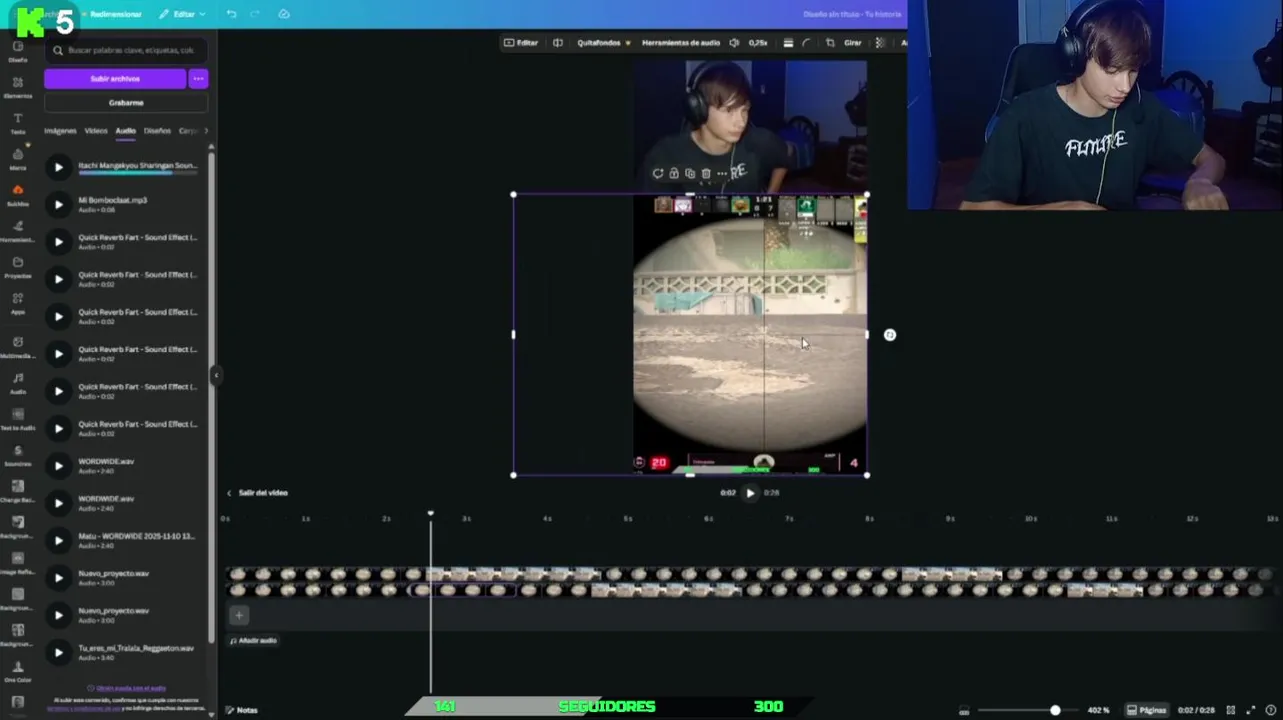Open the Multimedia sidebar panel
The height and width of the screenshot is (720, 1283).
[x=17, y=346]
